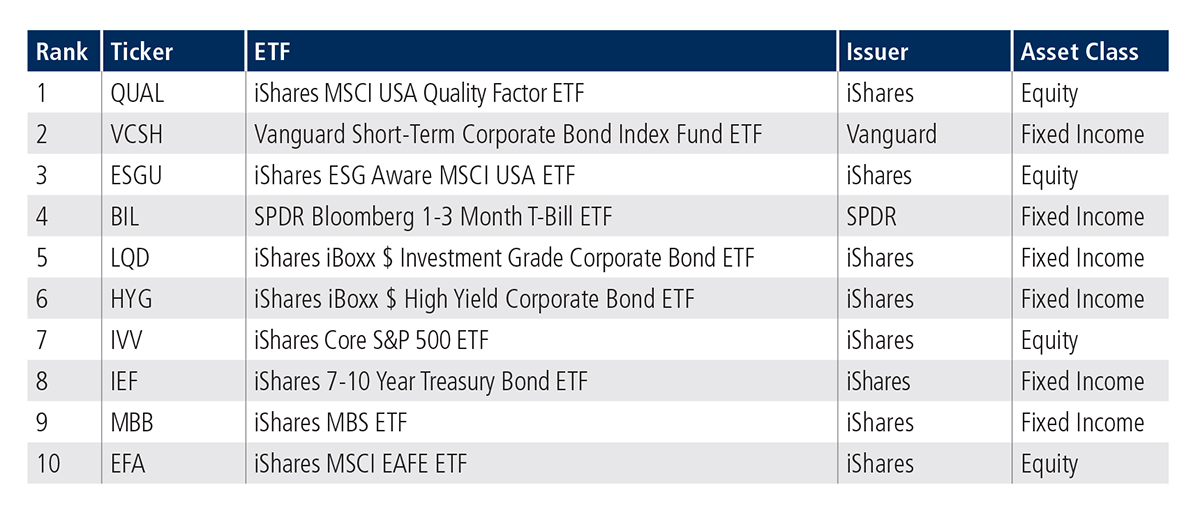Click the Vanguard issuer cell
The height and width of the screenshot is (520, 1200).
(891, 135)
